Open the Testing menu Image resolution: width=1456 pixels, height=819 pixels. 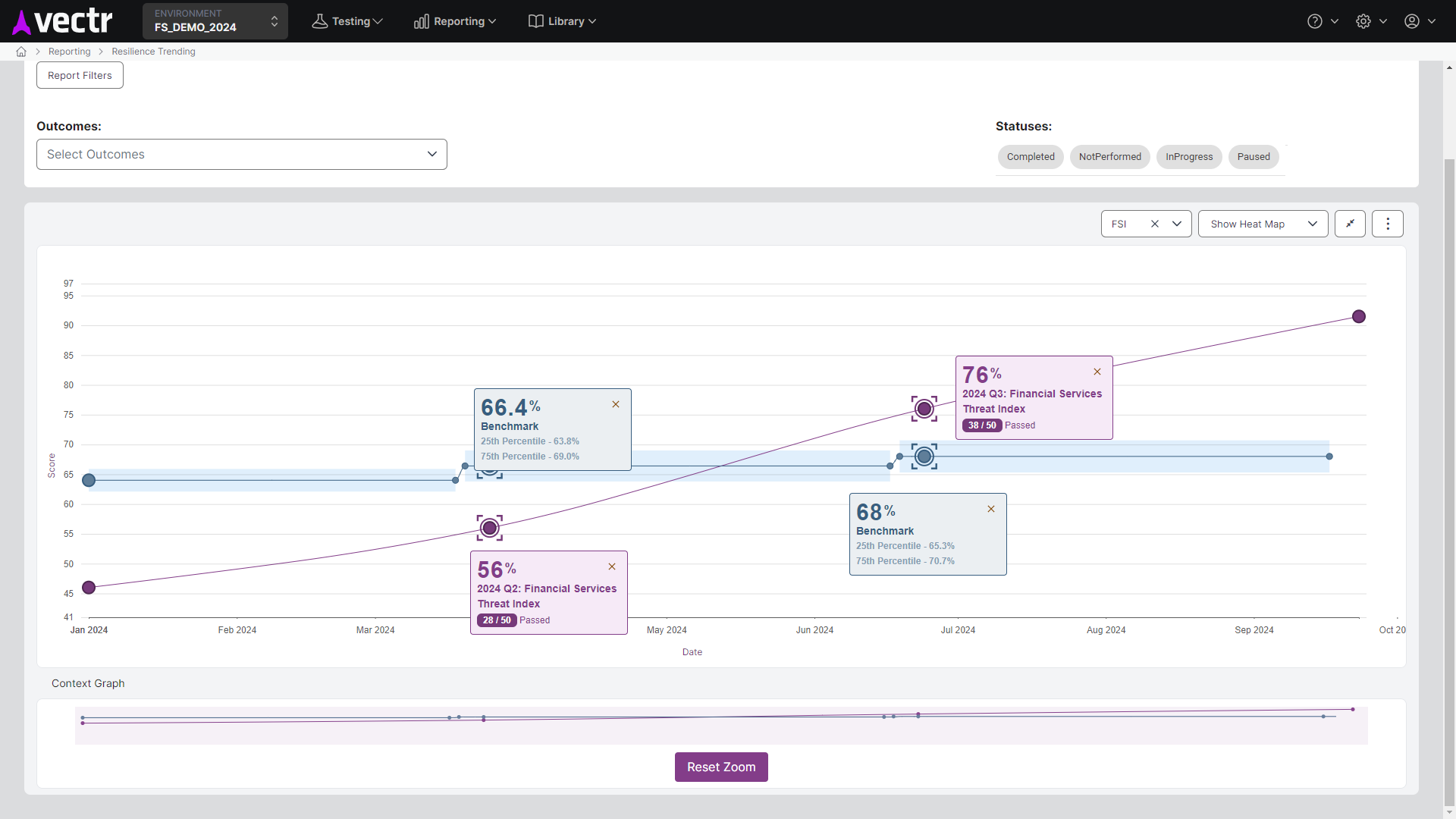click(x=347, y=21)
